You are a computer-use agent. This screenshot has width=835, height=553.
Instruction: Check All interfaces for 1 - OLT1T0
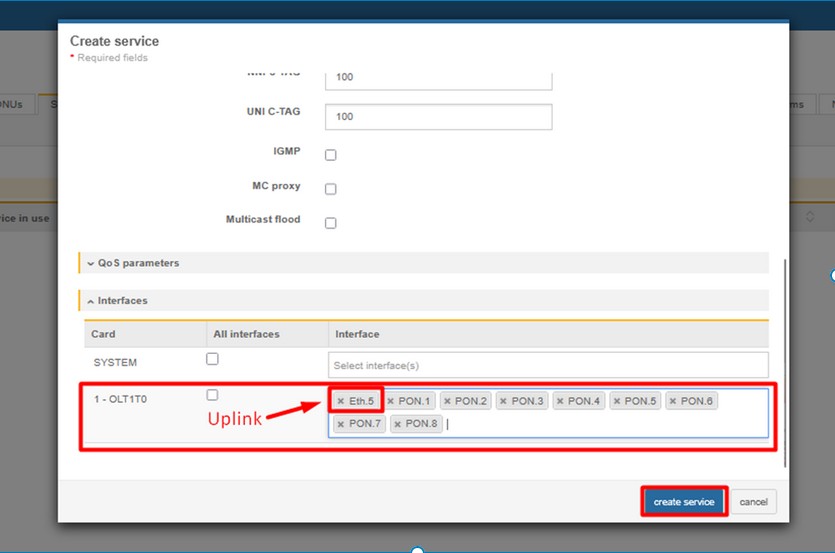pyautogui.click(x=212, y=395)
